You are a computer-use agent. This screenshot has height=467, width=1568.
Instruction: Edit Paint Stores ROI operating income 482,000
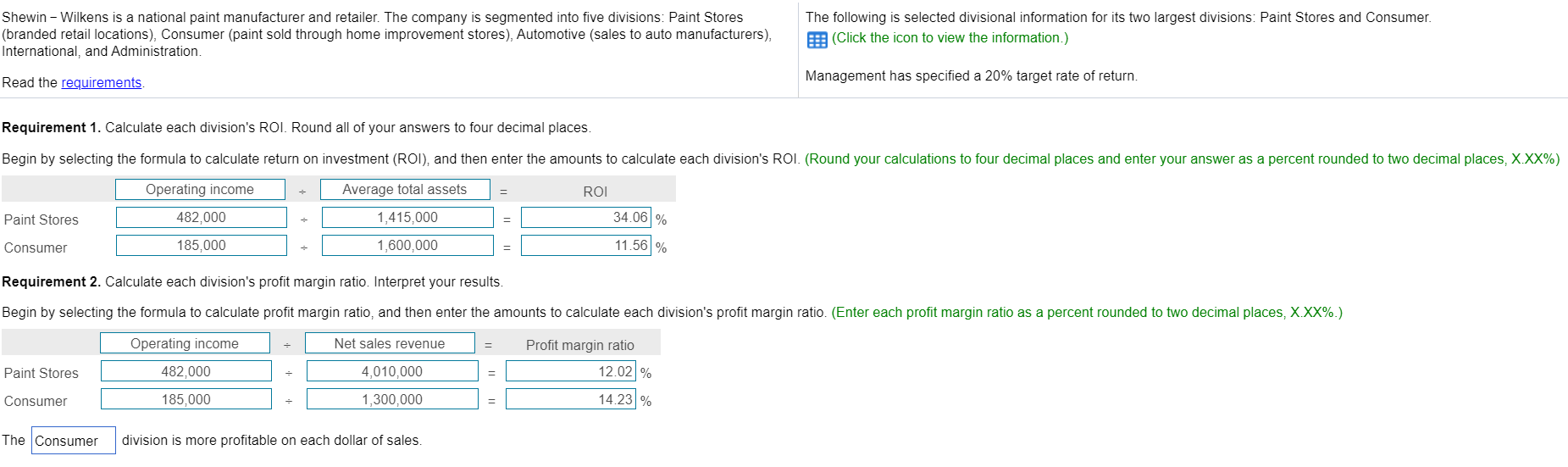pyautogui.click(x=202, y=218)
